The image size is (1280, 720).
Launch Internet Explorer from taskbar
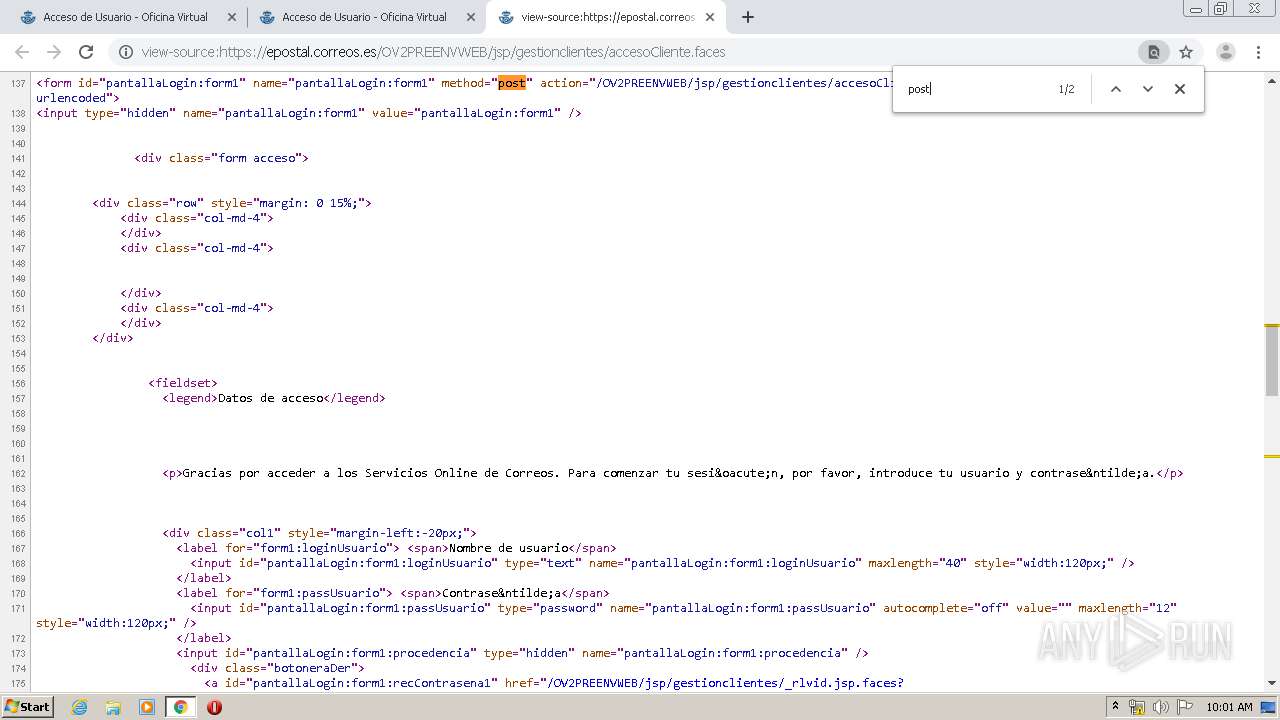(x=80, y=707)
